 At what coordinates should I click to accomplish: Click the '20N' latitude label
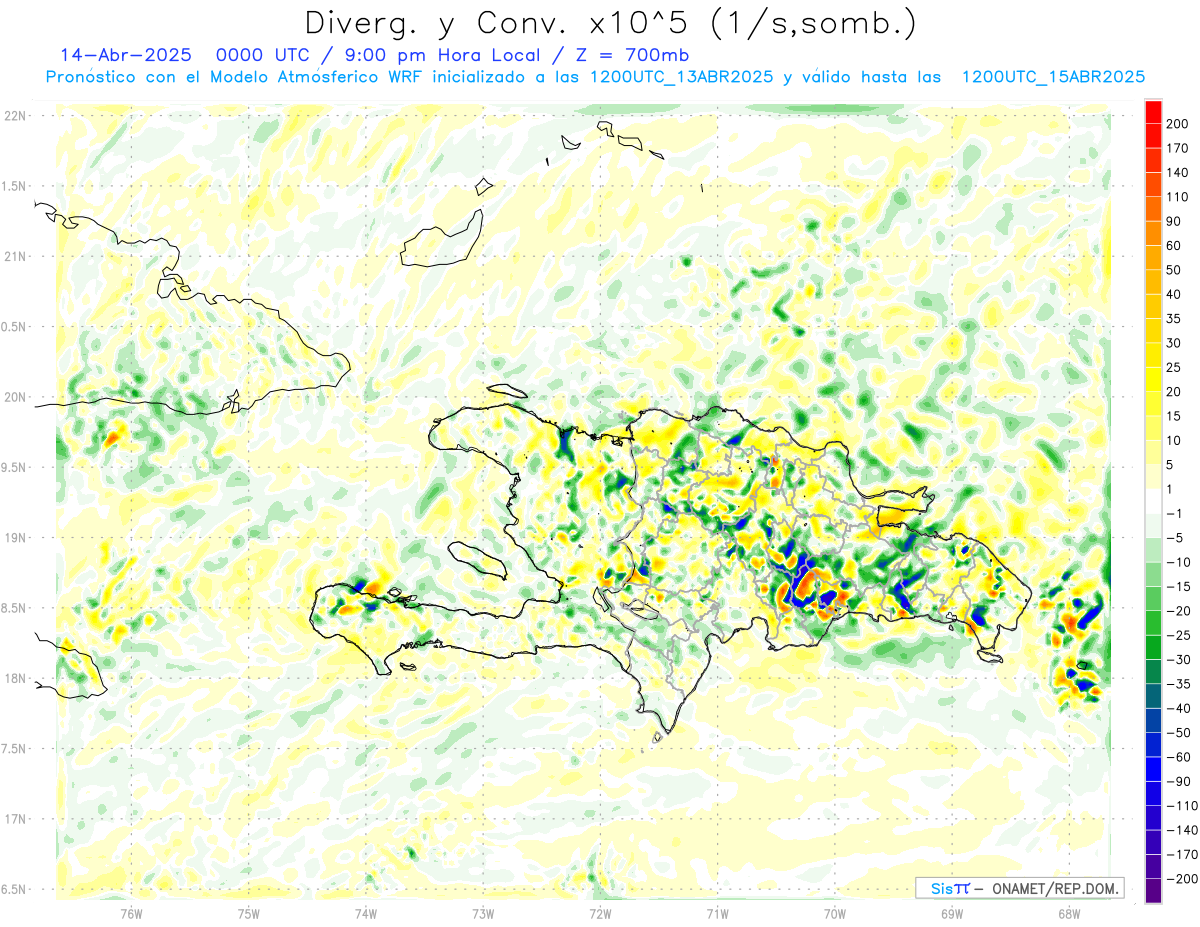(x=15, y=397)
